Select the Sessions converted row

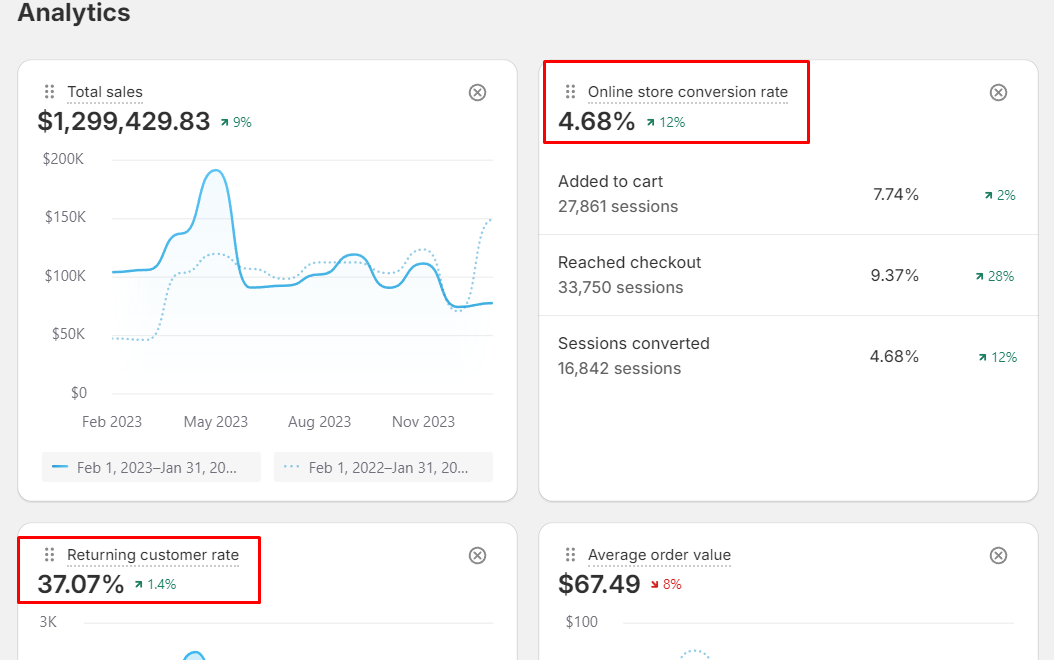[788, 356]
